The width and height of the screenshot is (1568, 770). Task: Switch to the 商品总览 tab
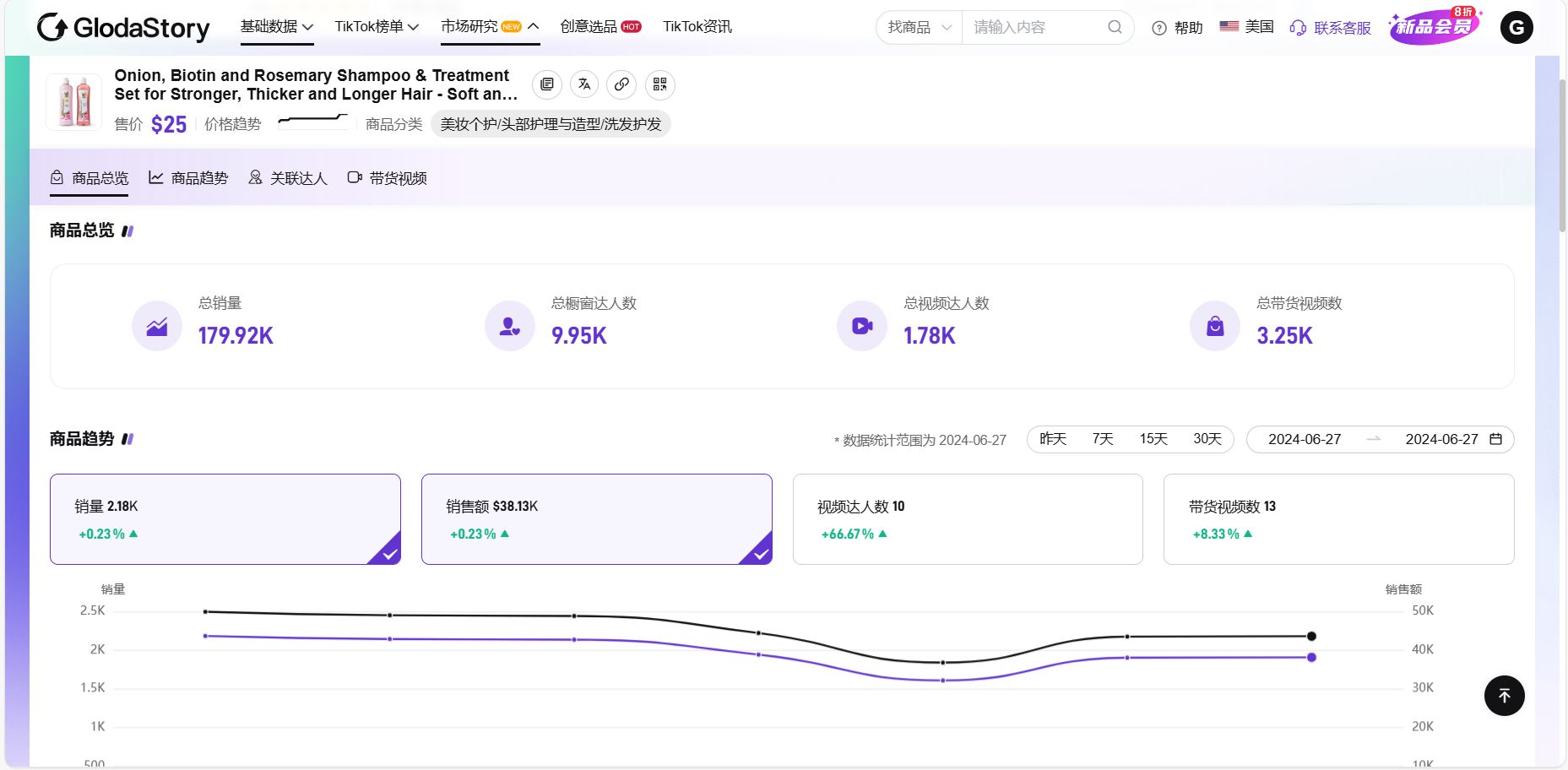pos(90,178)
